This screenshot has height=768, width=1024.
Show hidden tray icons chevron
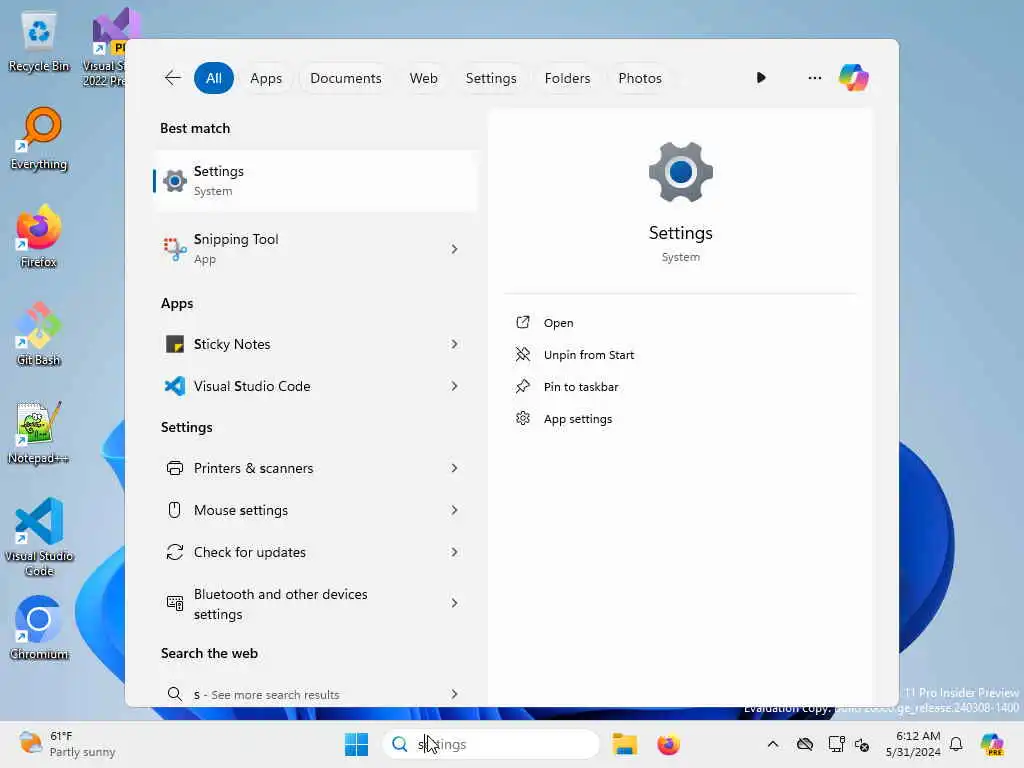pos(773,744)
